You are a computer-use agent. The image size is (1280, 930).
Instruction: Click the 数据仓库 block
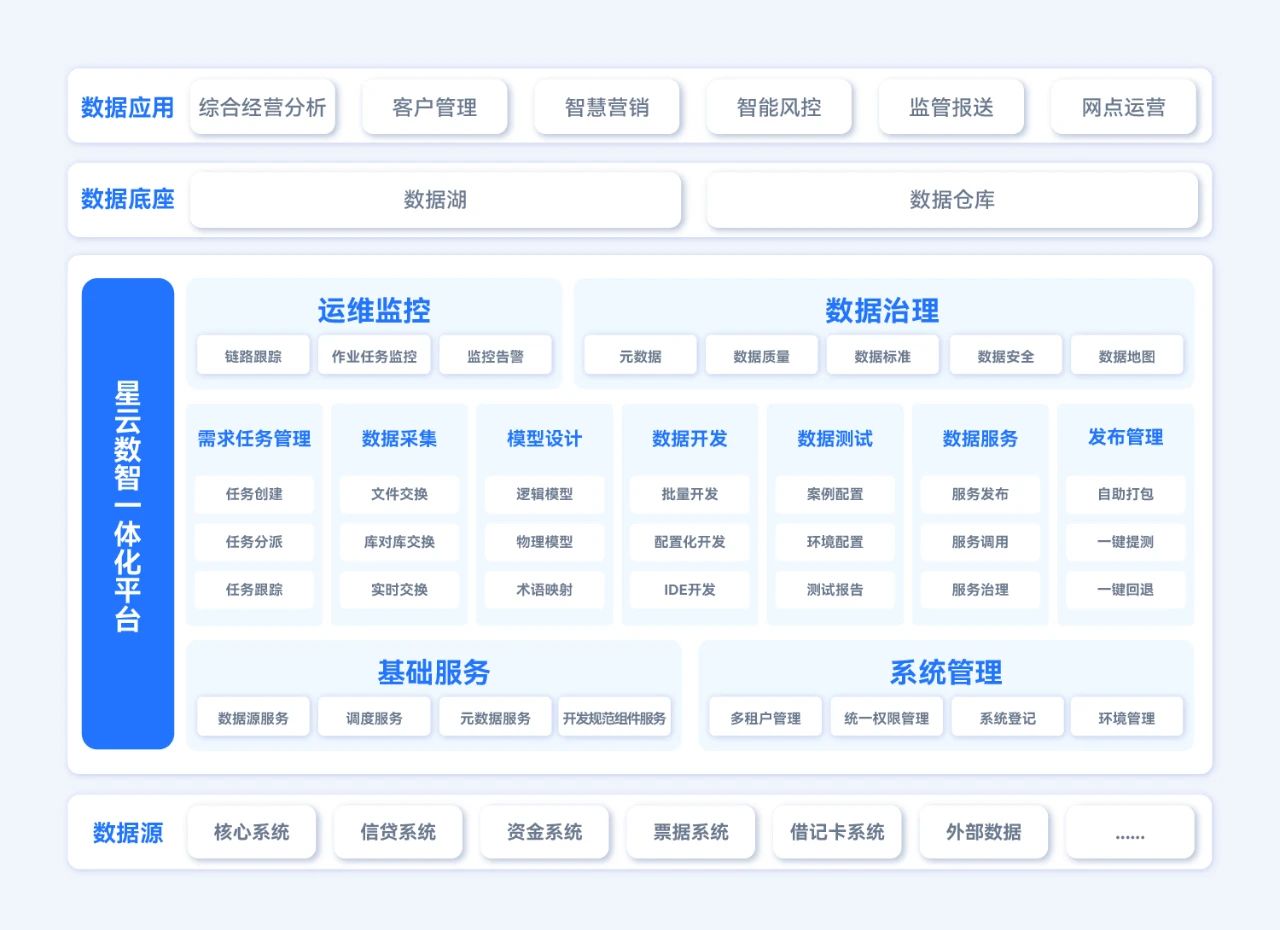point(952,200)
